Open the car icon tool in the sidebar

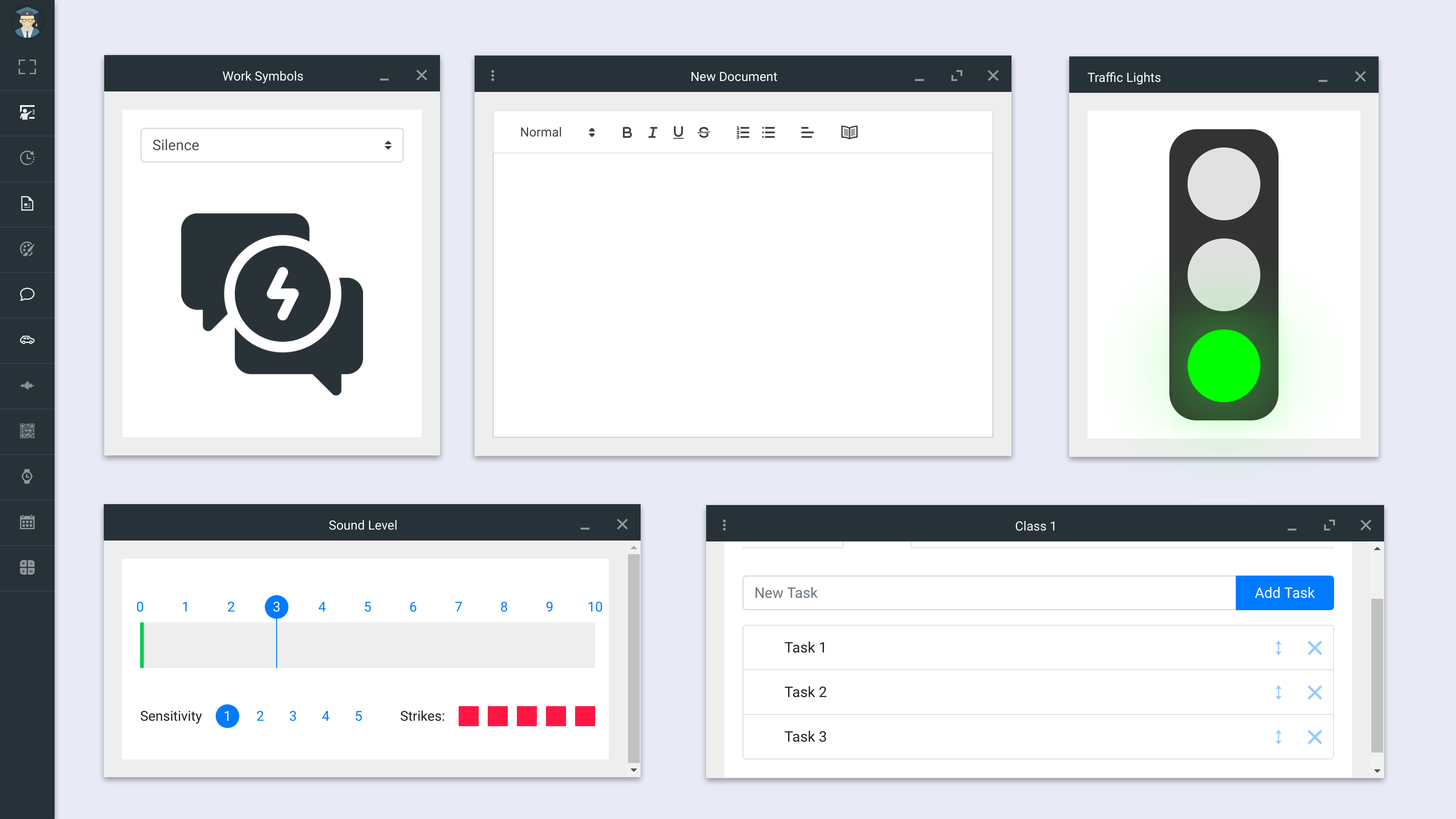[27, 340]
